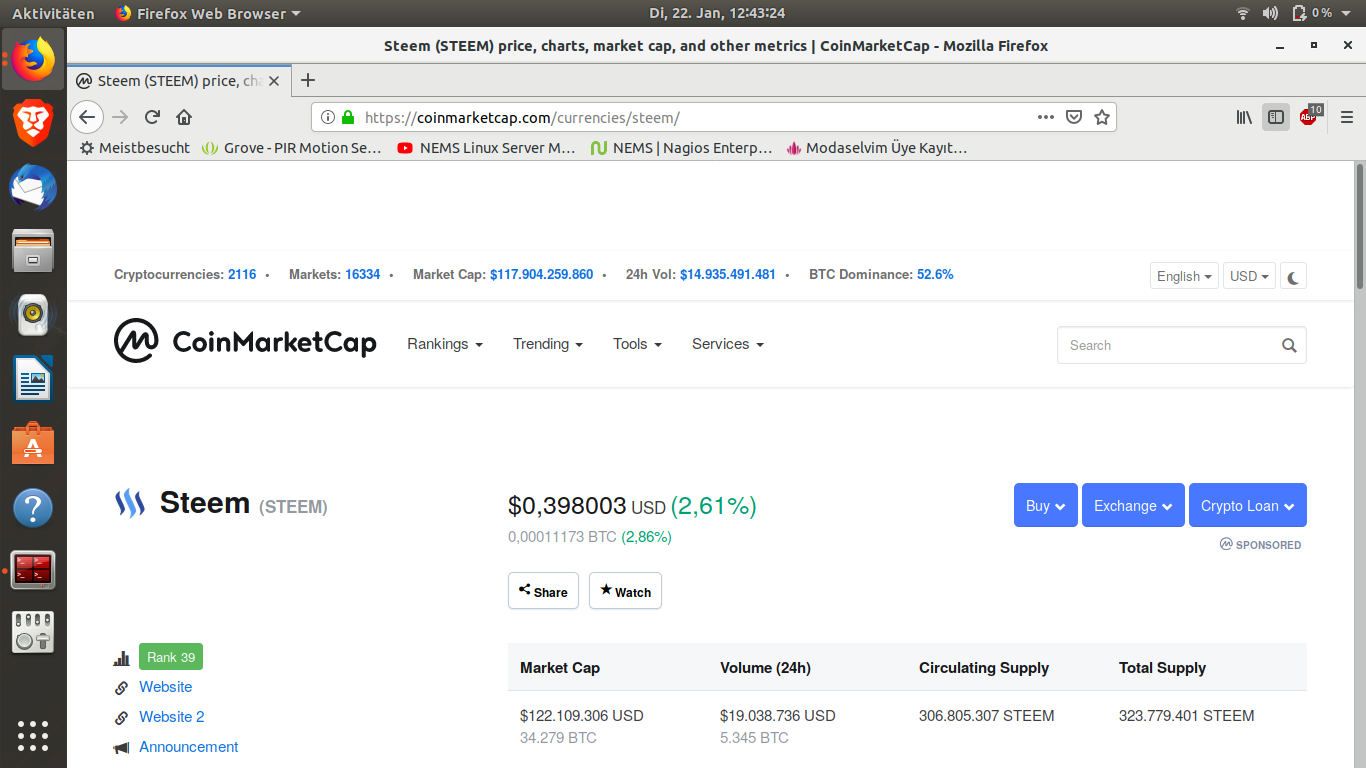
Task: Expand the Tools menu
Action: [x=637, y=344]
